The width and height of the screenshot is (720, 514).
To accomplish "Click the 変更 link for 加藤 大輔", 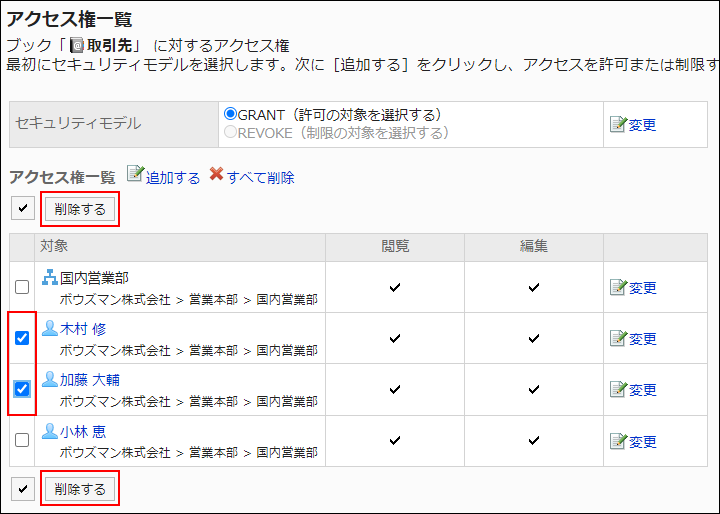I will (x=642, y=390).
